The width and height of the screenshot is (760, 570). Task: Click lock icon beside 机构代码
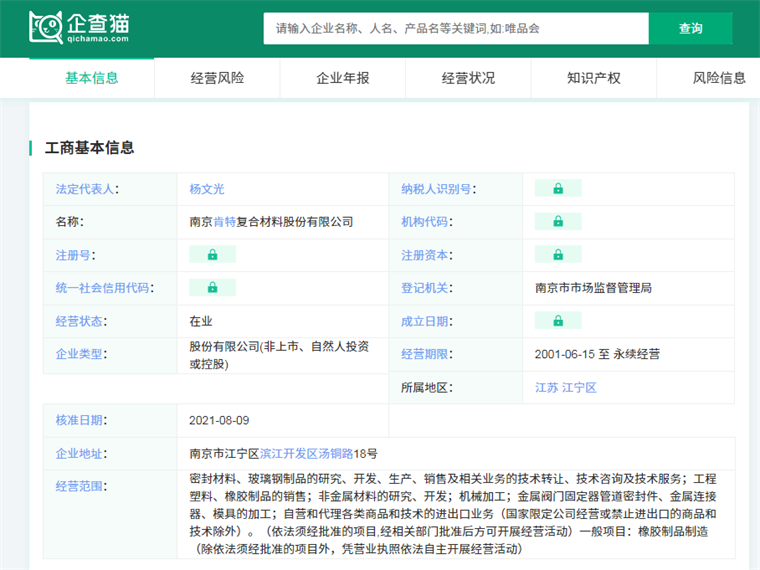pyautogui.click(x=557, y=221)
